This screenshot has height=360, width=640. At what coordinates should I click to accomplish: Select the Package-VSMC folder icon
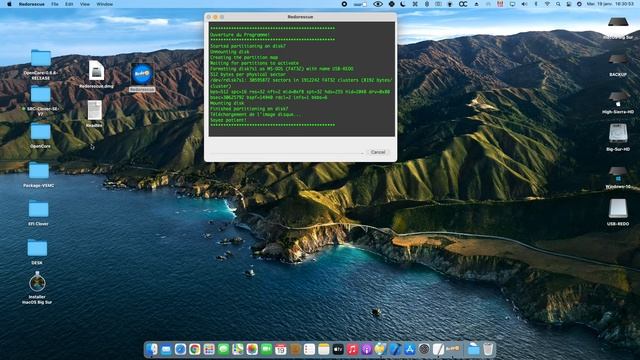(x=39, y=171)
